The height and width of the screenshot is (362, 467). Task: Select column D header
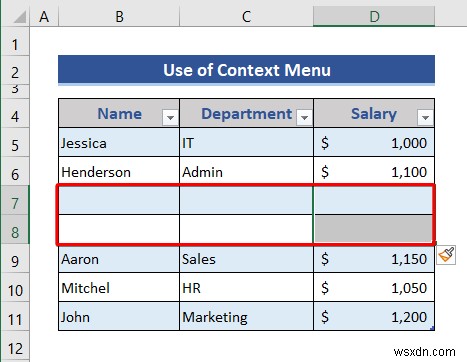[x=374, y=16]
